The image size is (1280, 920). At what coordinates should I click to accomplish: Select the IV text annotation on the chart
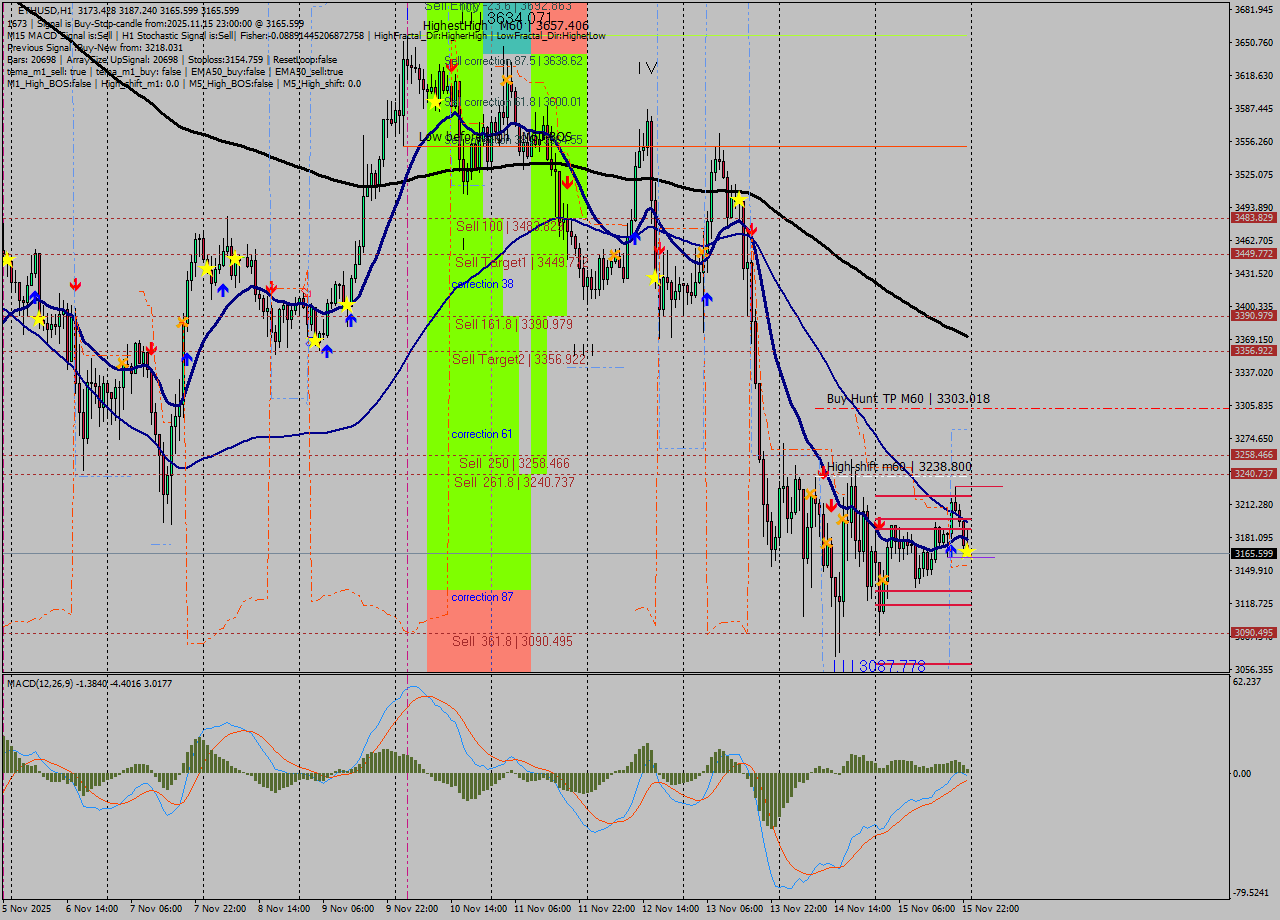(646, 66)
